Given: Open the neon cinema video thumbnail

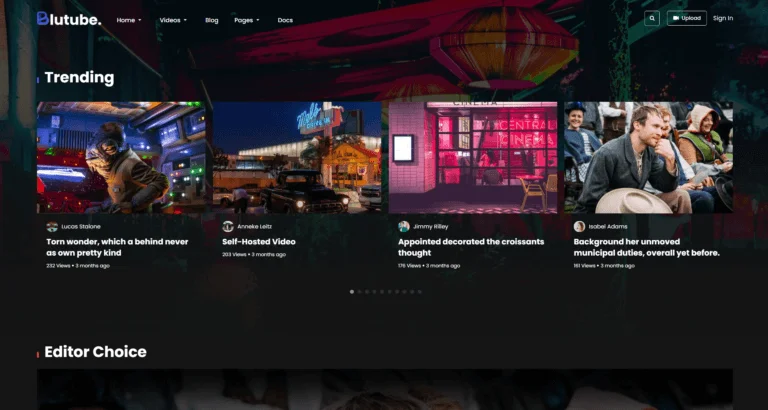Looking at the screenshot, I should [x=472, y=157].
